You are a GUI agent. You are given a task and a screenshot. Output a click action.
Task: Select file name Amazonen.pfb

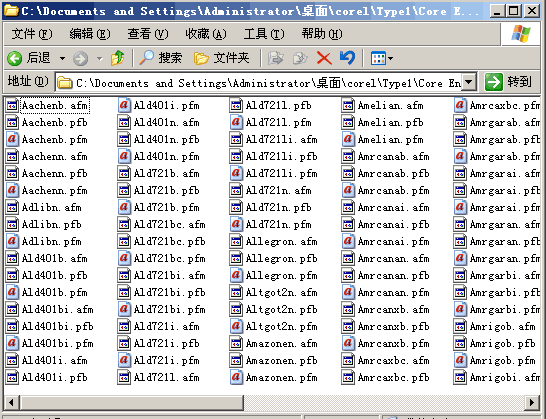[x=281, y=361]
